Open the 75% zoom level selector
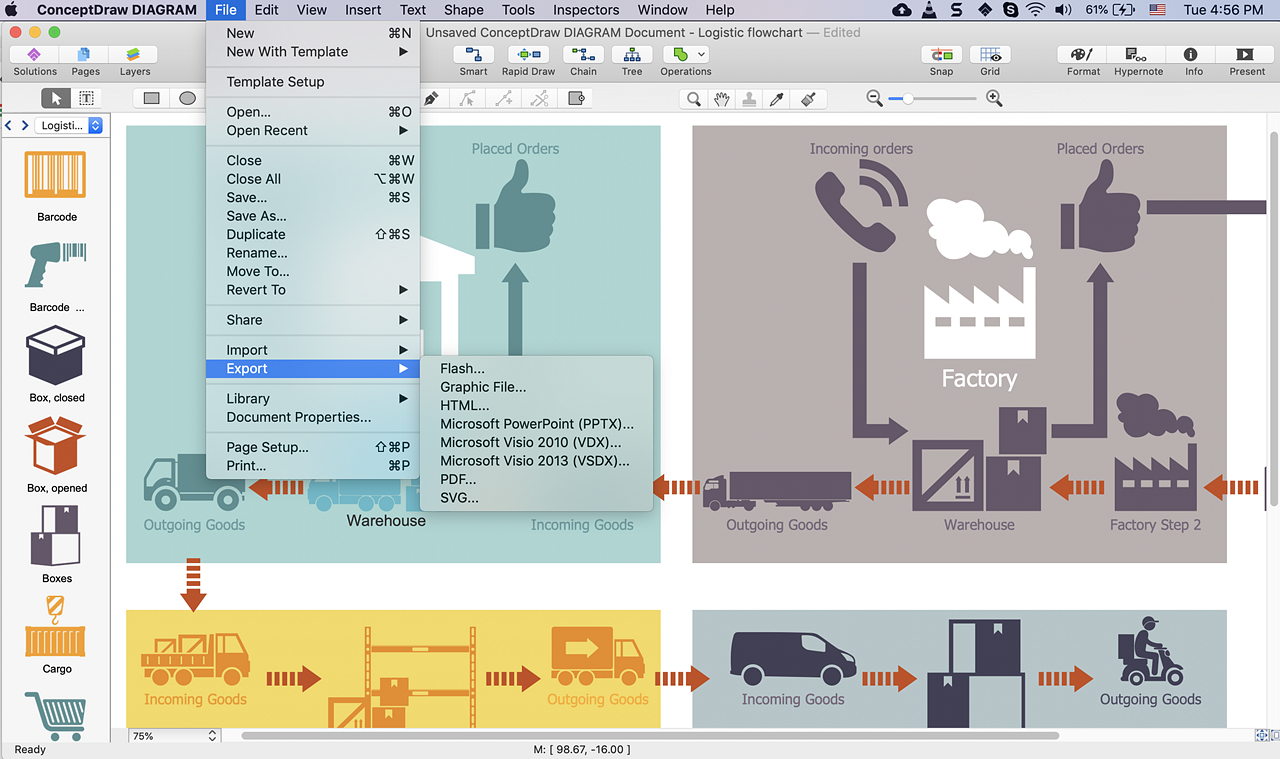 pyautogui.click(x=174, y=736)
